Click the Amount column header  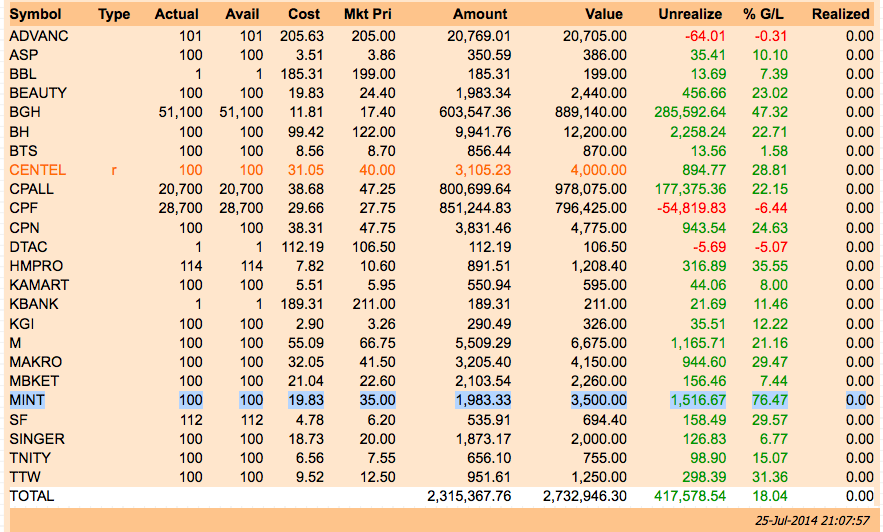pyautogui.click(x=480, y=14)
